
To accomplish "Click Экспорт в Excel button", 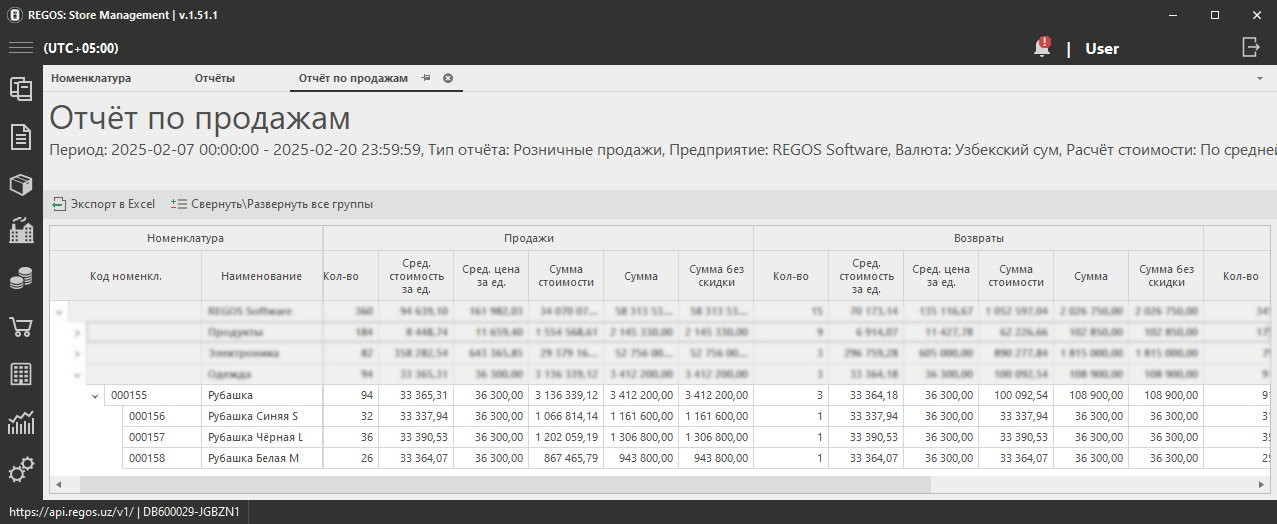I will (104, 204).
